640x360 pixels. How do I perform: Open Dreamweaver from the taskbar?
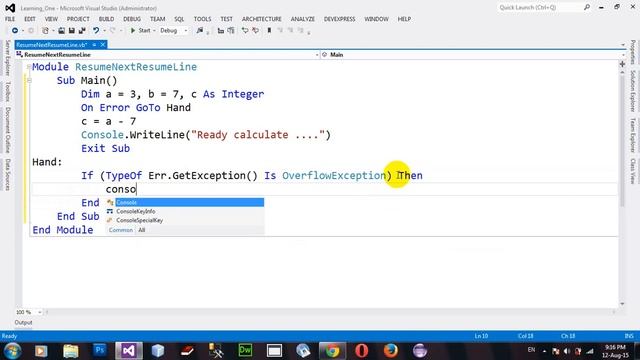(245, 351)
